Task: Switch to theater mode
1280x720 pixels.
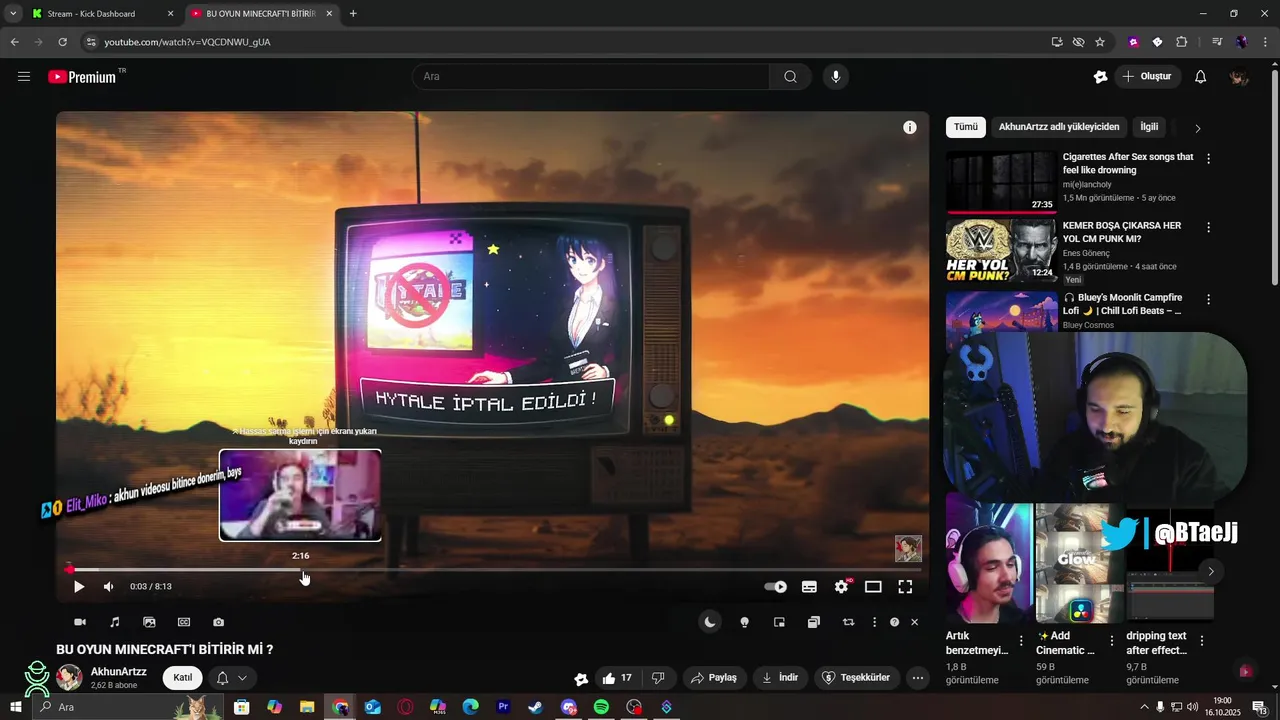Action: click(x=873, y=587)
